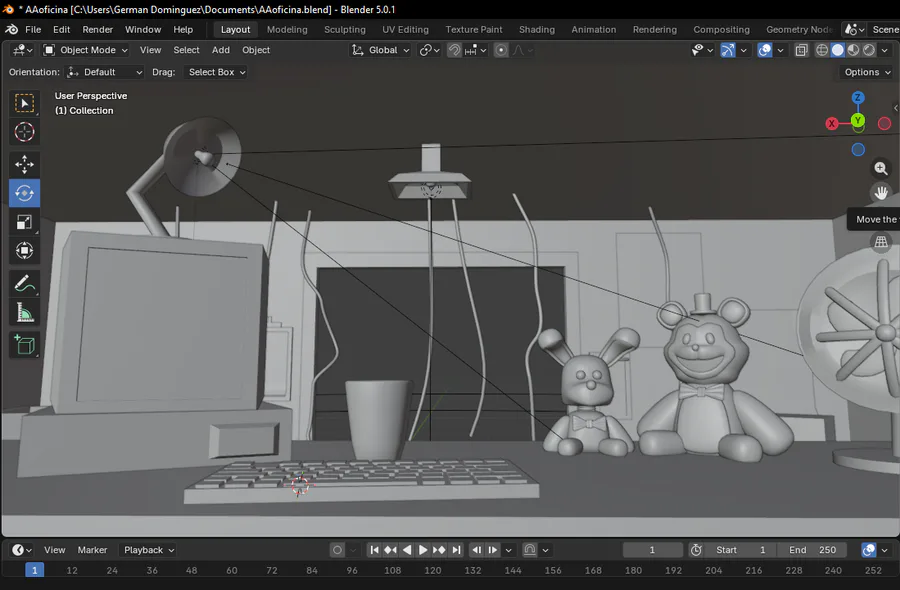The height and width of the screenshot is (590, 900).
Task: Click the current frame field showing 1
Action: 652,550
